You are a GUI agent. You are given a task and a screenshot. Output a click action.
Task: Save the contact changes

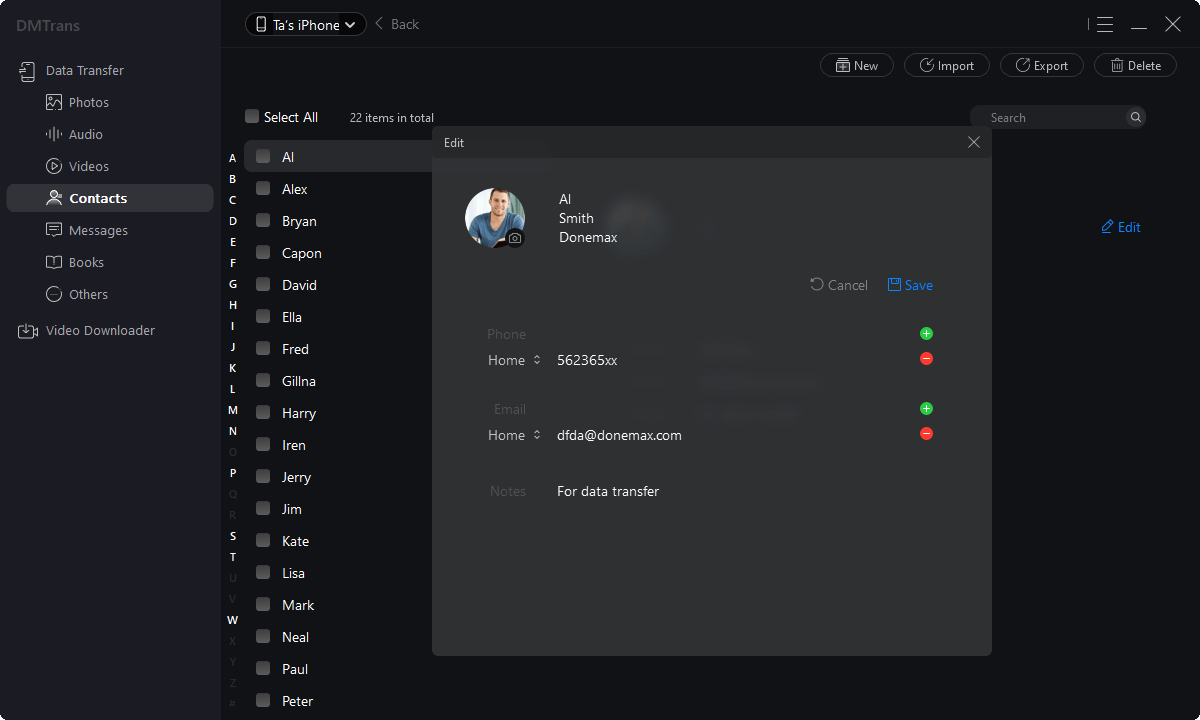910,285
